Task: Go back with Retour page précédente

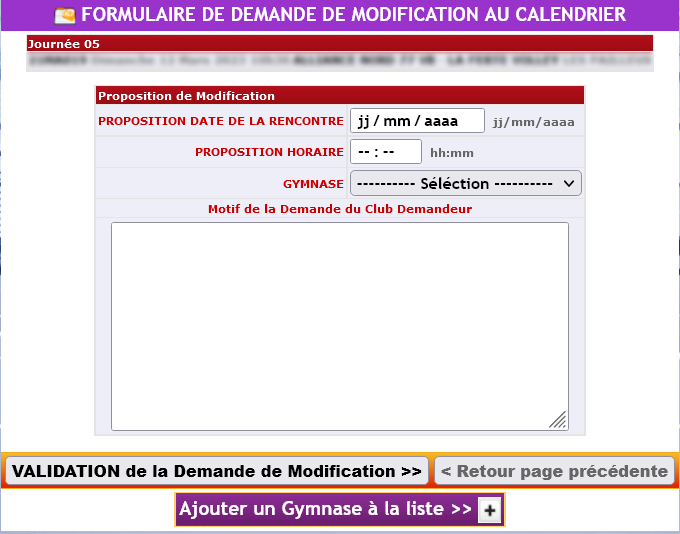Action: pos(555,471)
